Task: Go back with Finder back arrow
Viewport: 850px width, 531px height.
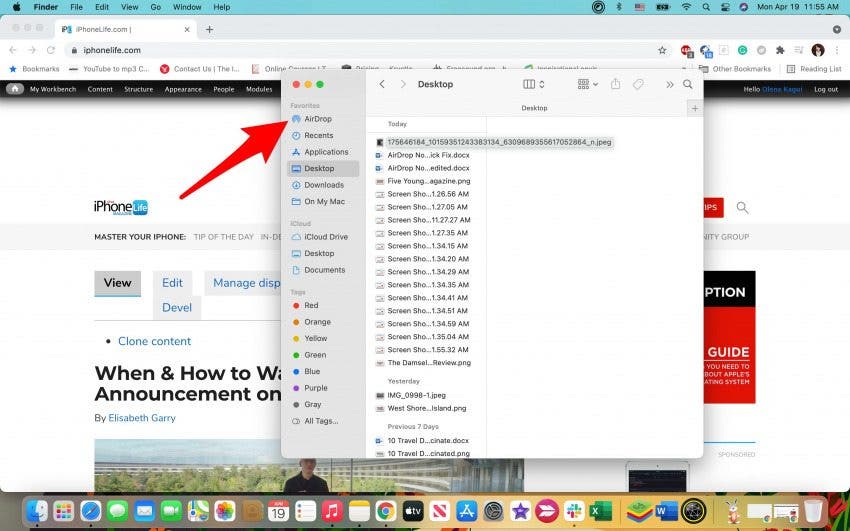Action: pyautogui.click(x=383, y=84)
